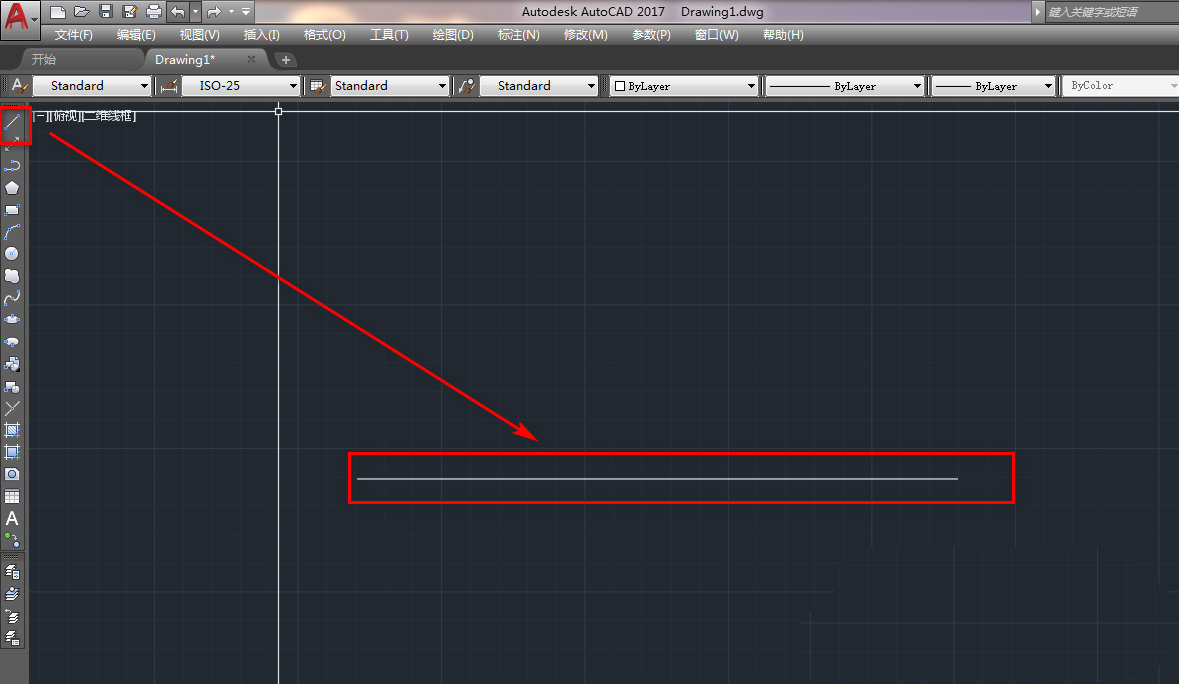Select the Ellipse Arc tool
1179x684 pixels.
point(12,342)
